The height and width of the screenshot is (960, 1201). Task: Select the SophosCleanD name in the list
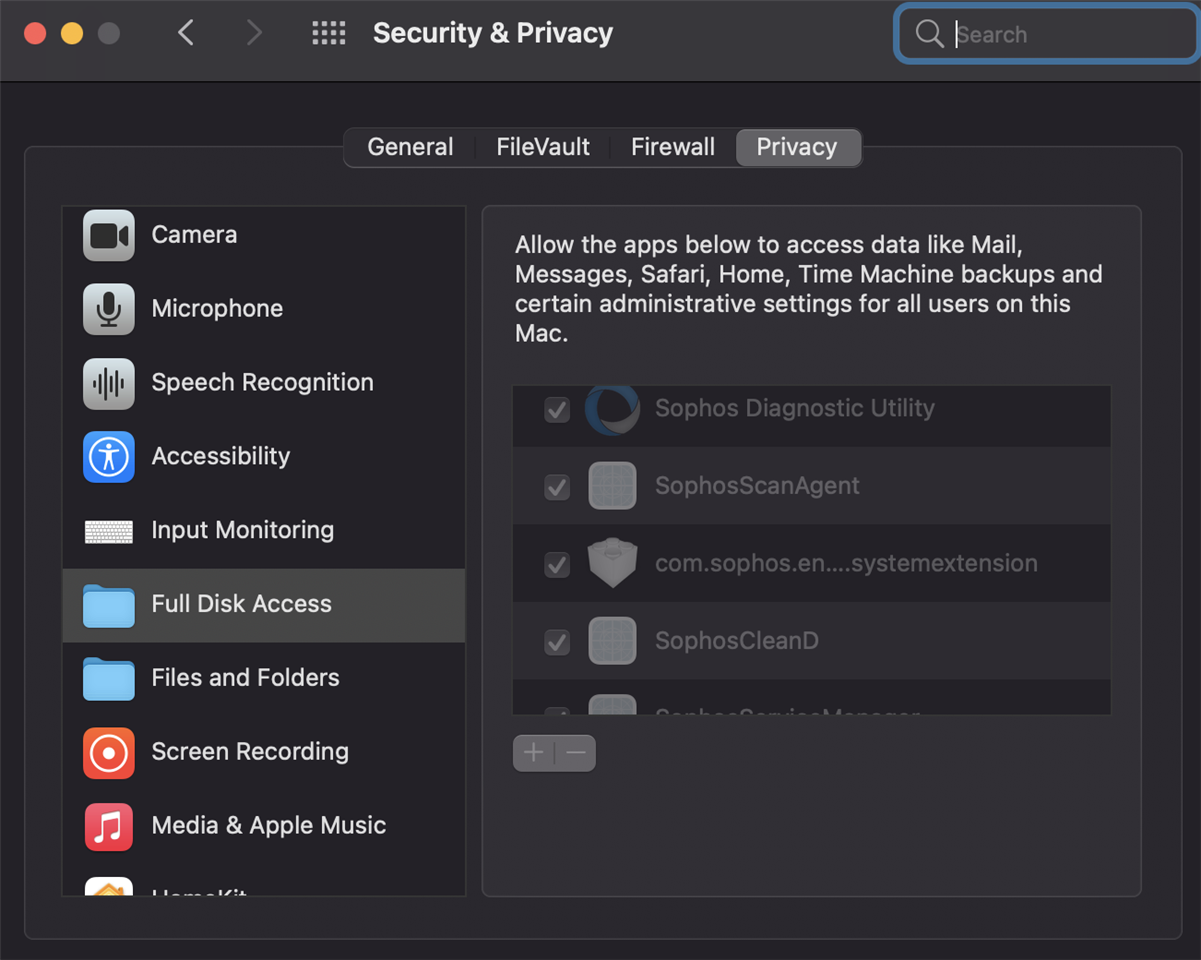click(736, 641)
